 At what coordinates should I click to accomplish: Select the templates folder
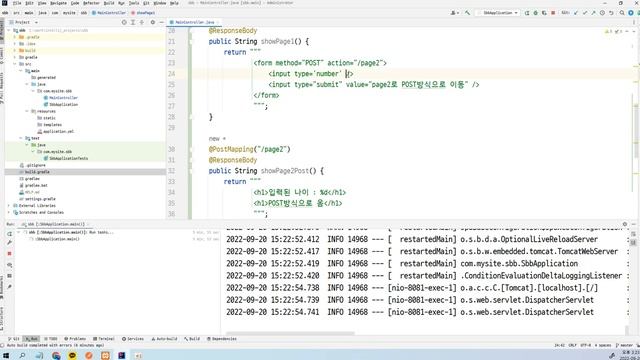click(49, 124)
